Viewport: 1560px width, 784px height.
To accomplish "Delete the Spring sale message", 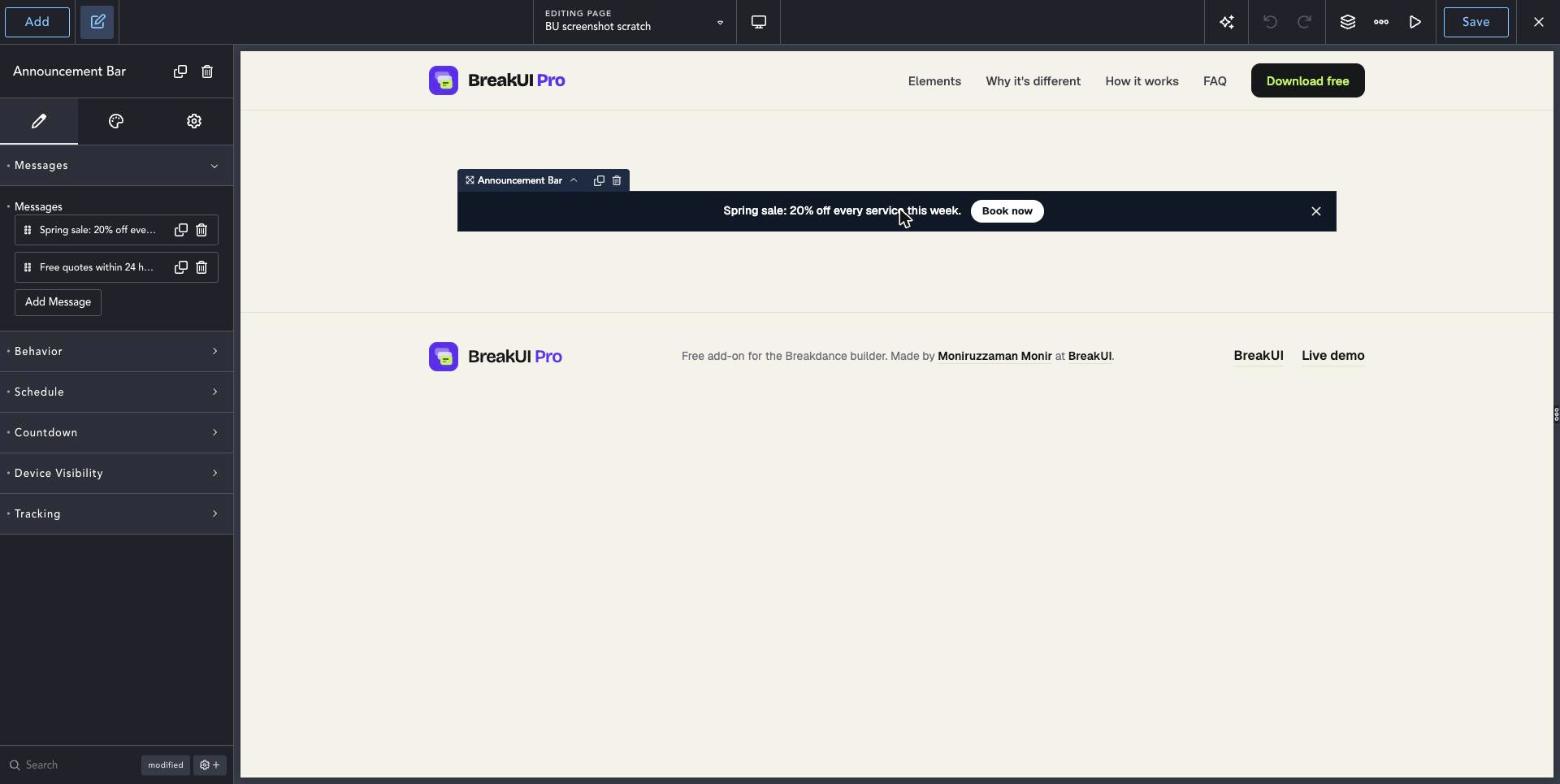I will [x=201, y=230].
